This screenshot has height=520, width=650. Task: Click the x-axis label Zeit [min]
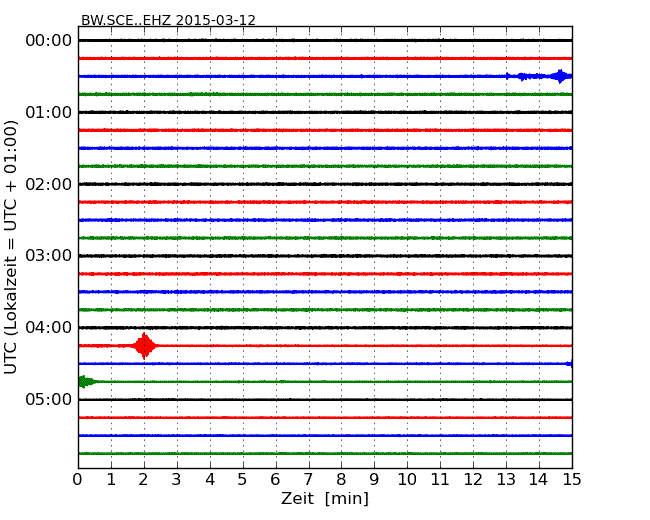point(324,499)
